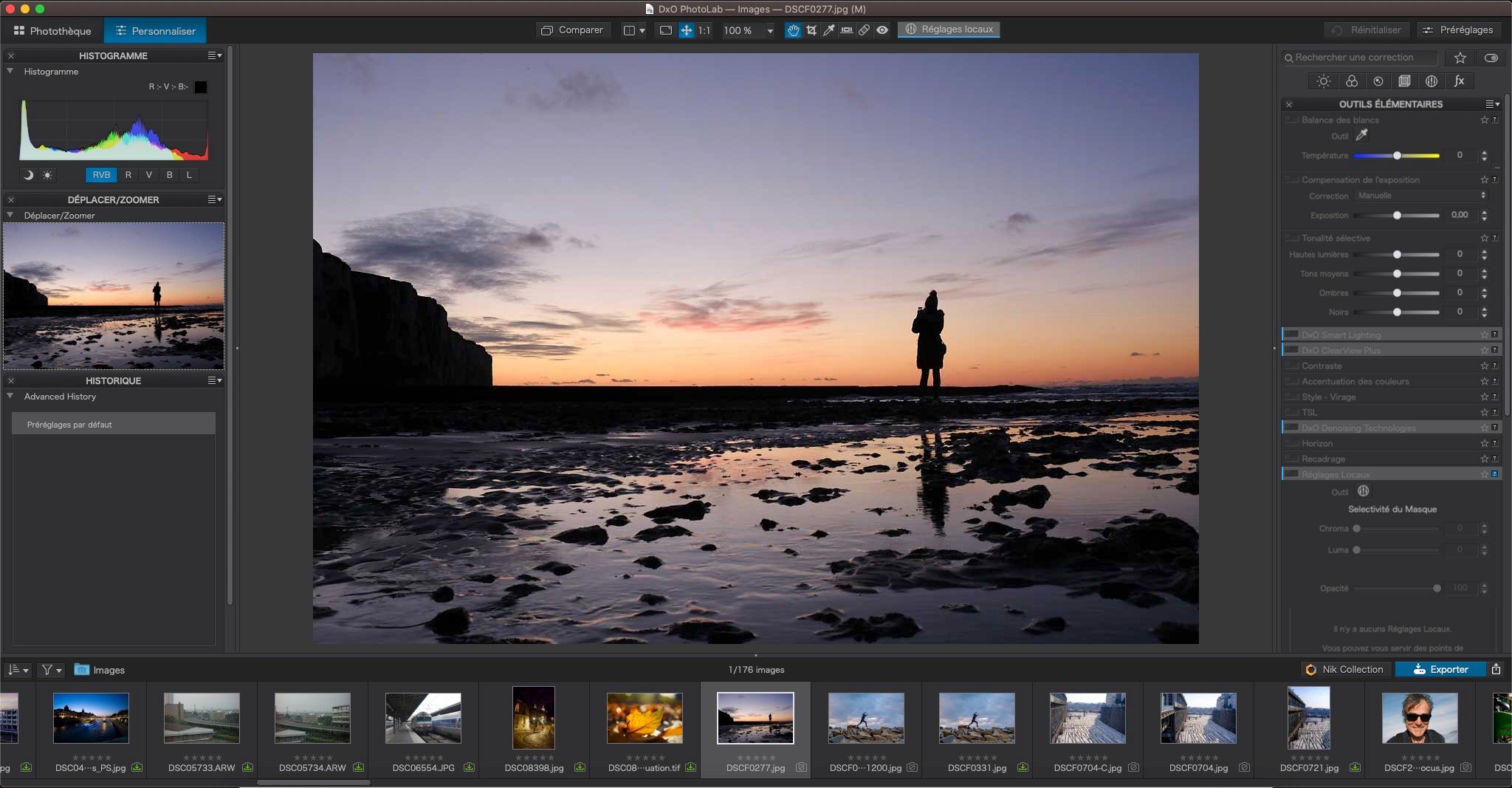Screen dimensions: 1512x788
Task: Select the horizon leveling tool
Action: [847, 30]
